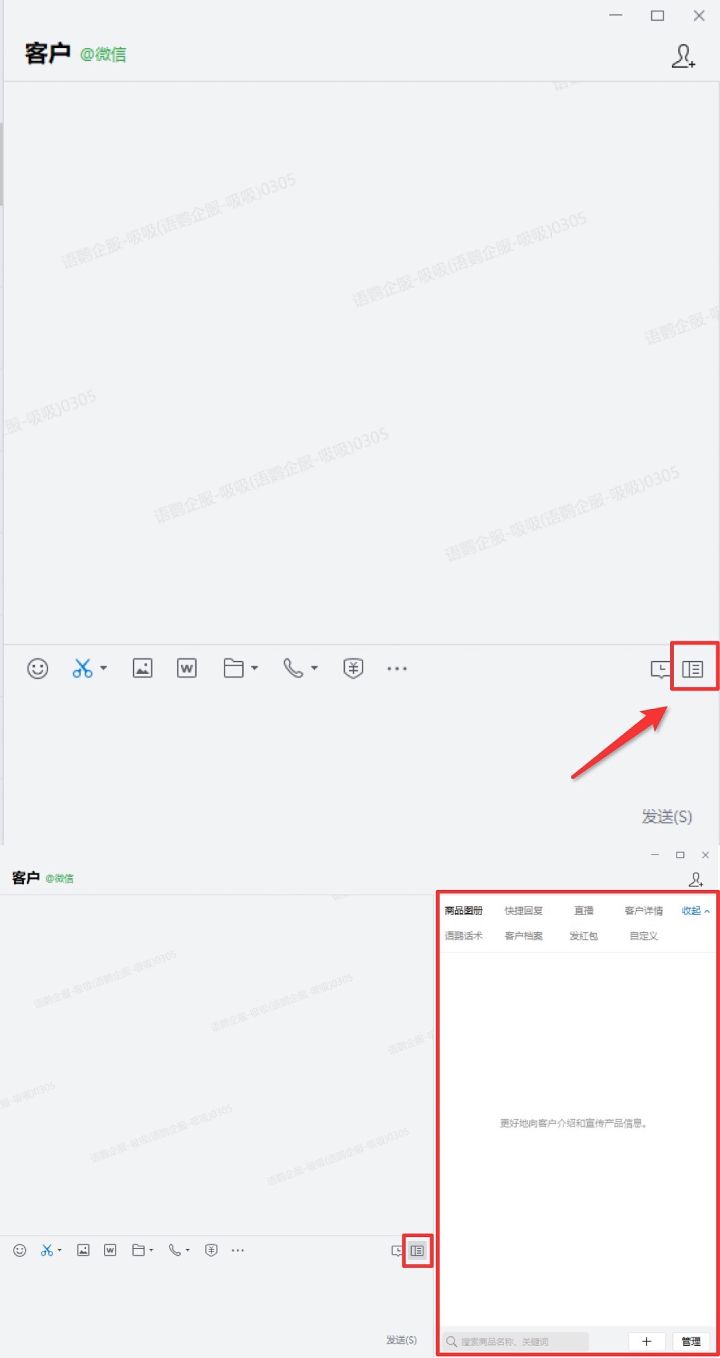Image resolution: width=720 pixels, height=1358 pixels.
Task: Click the W document icon in larger window toolbar
Action: coord(187,669)
